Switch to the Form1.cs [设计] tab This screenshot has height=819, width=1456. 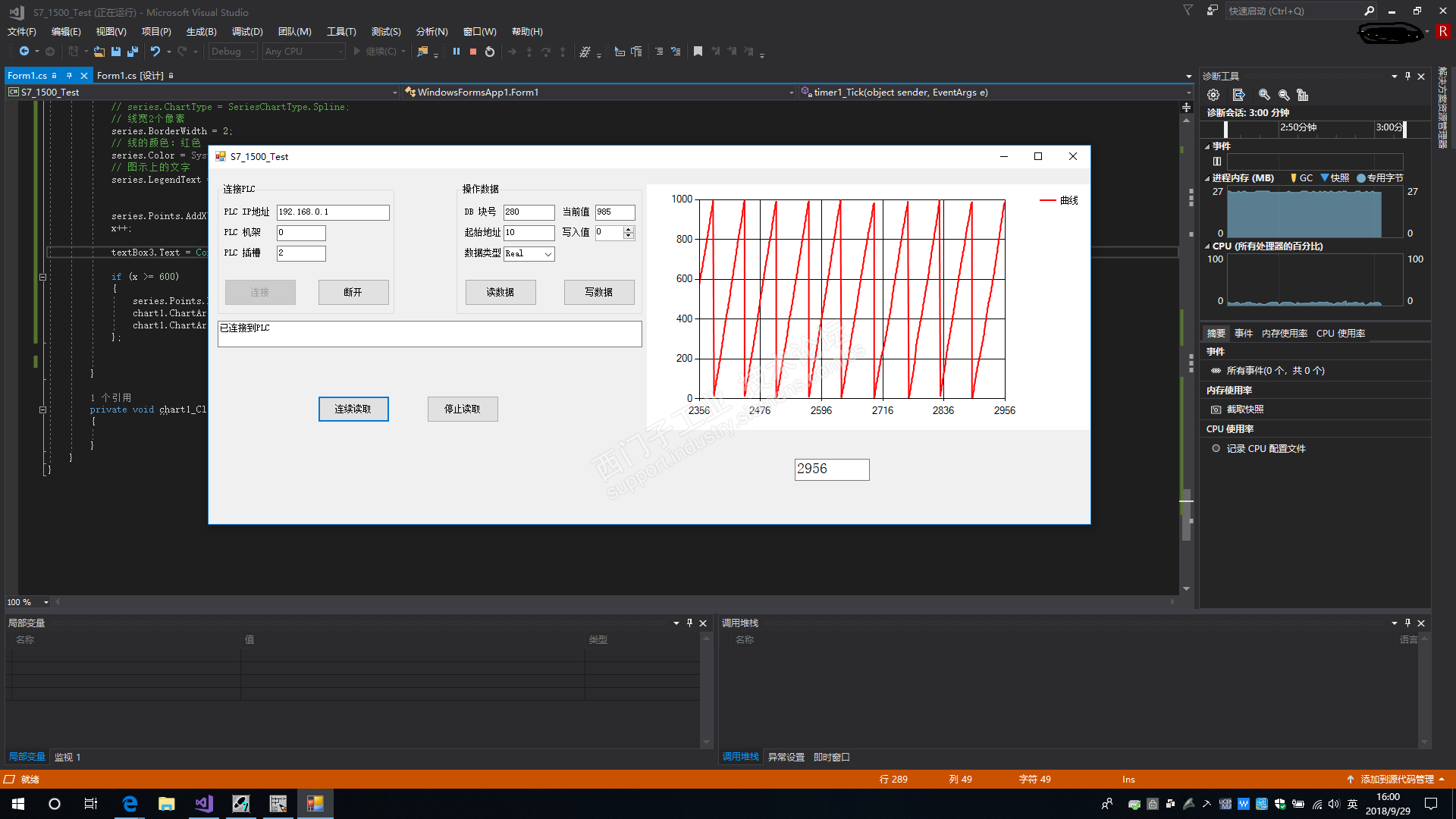point(130,76)
